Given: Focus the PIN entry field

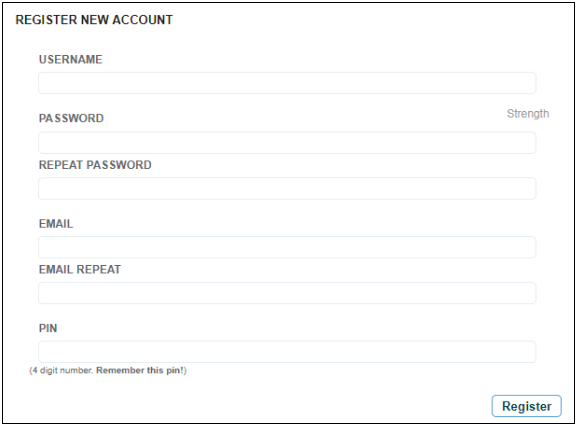Looking at the screenshot, I should tap(287, 352).
